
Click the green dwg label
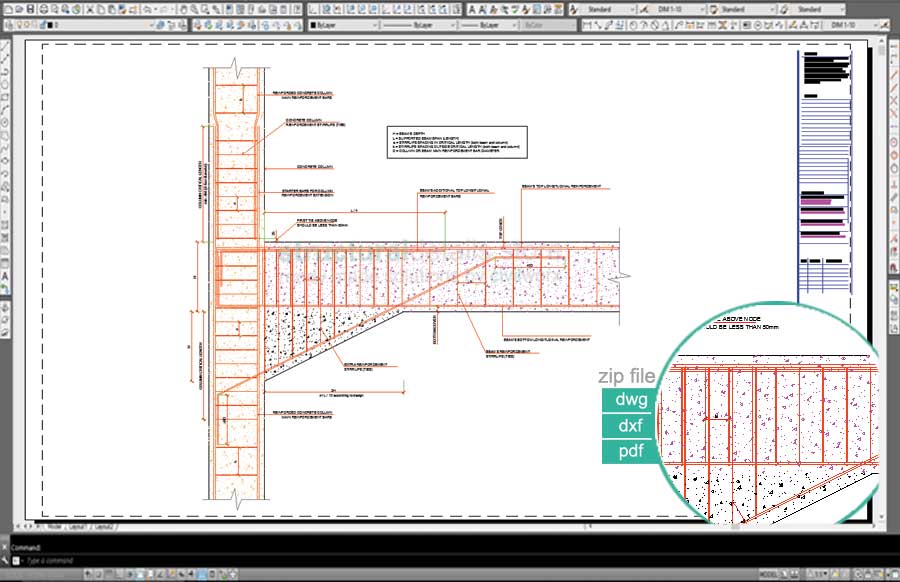[630, 400]
